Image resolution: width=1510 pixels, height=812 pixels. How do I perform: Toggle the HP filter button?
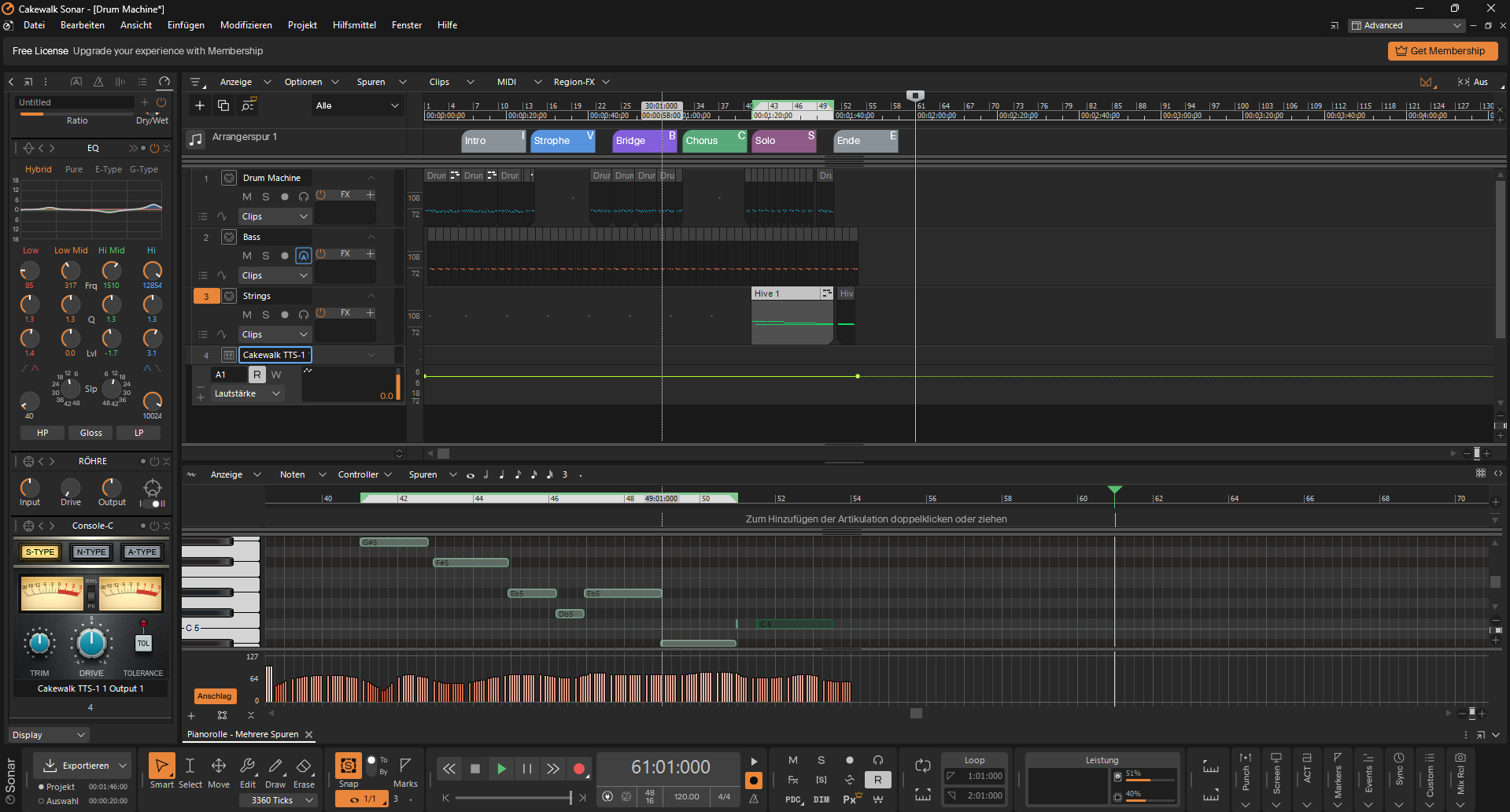pos(42,433)
